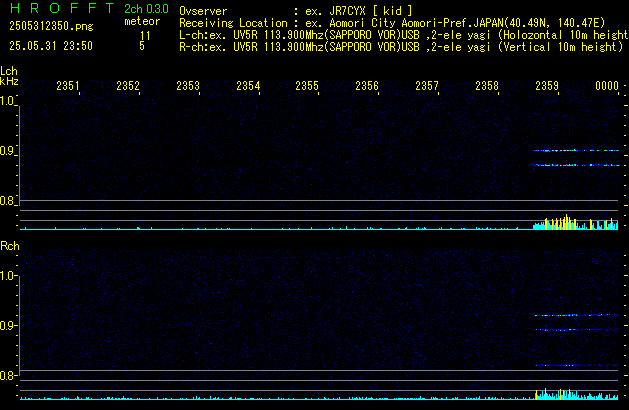629x410 pixels.
Task: Click the Rch signal trace near 0.92 kHz
Action: pos(576,315)
